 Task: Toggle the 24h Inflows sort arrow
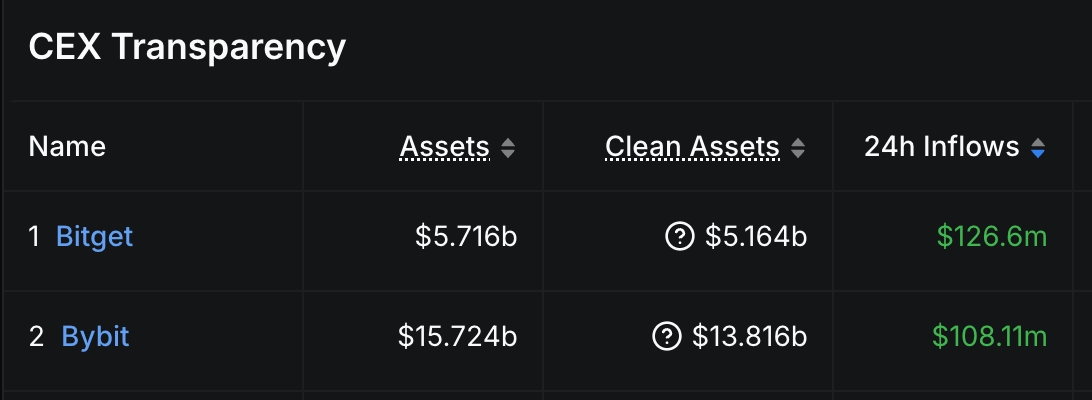click(1038, 149)
